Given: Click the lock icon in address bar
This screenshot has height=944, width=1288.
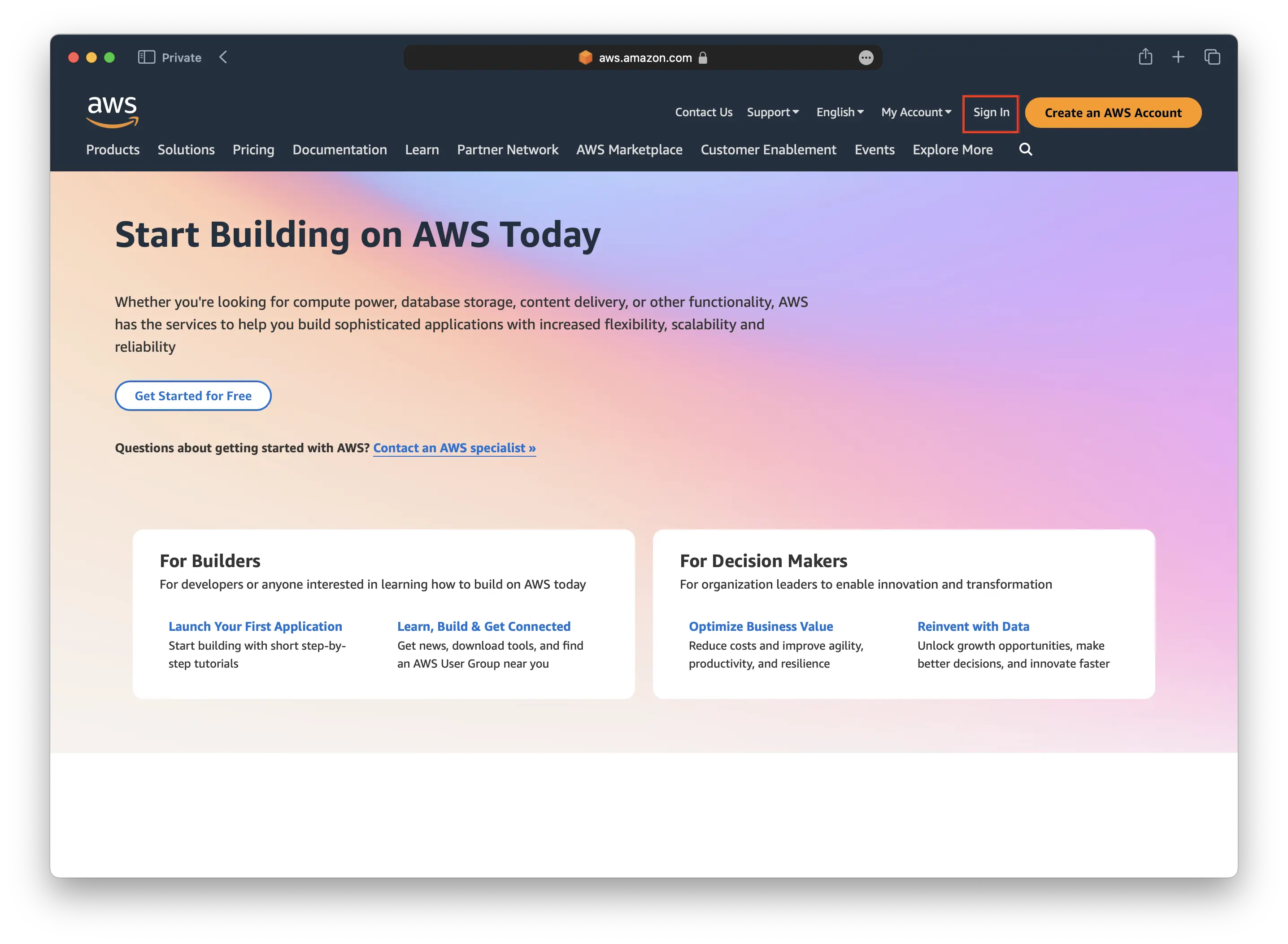Looking at the screenshot, I should pyautogui.click(x=703, y=58).
